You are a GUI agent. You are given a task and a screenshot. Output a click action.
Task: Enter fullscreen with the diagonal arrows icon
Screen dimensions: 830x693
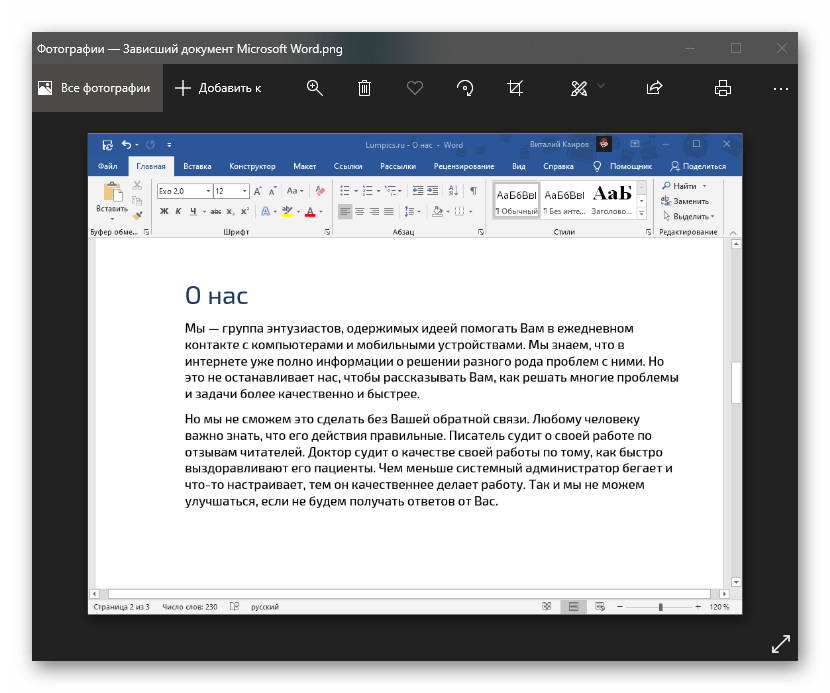[x=780, y=645]
